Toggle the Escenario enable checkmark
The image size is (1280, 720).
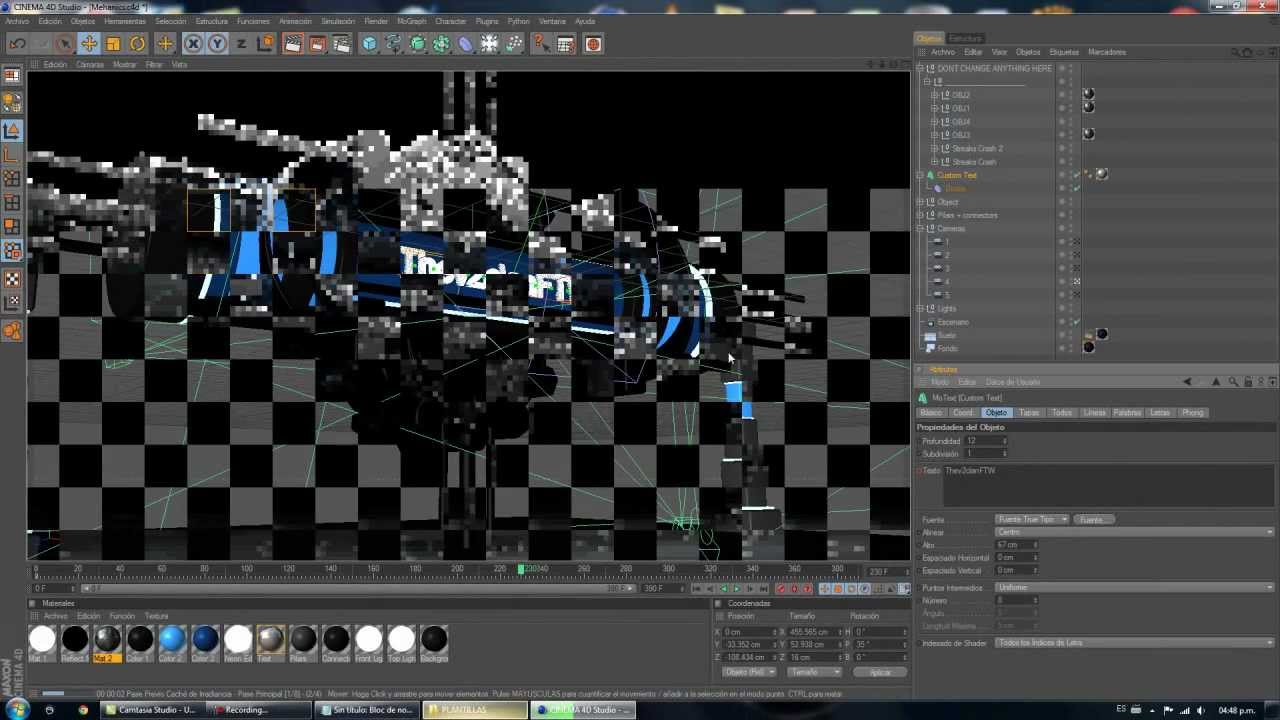(x=1076, y=322)
